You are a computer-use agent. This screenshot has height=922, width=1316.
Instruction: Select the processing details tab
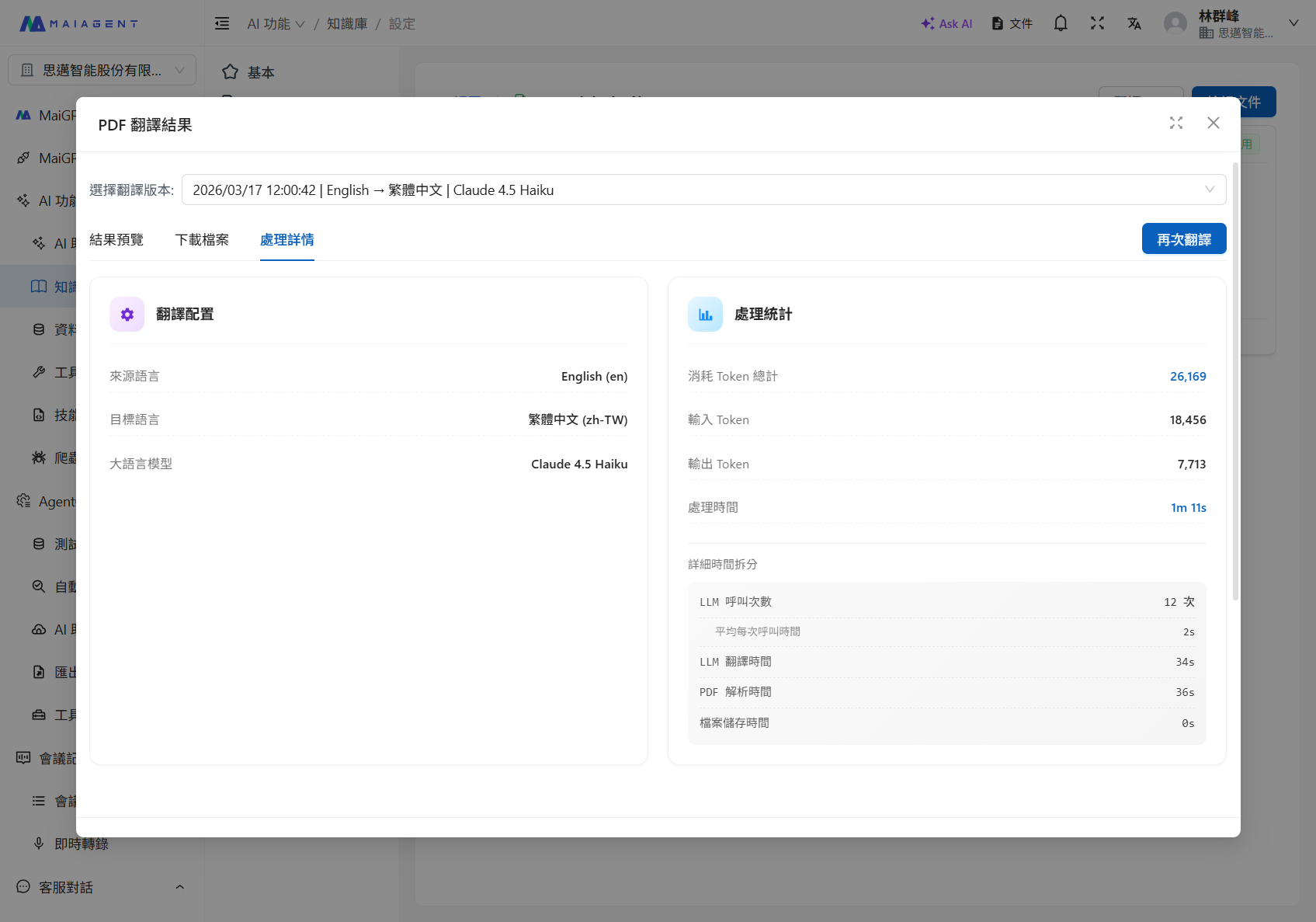287,240
